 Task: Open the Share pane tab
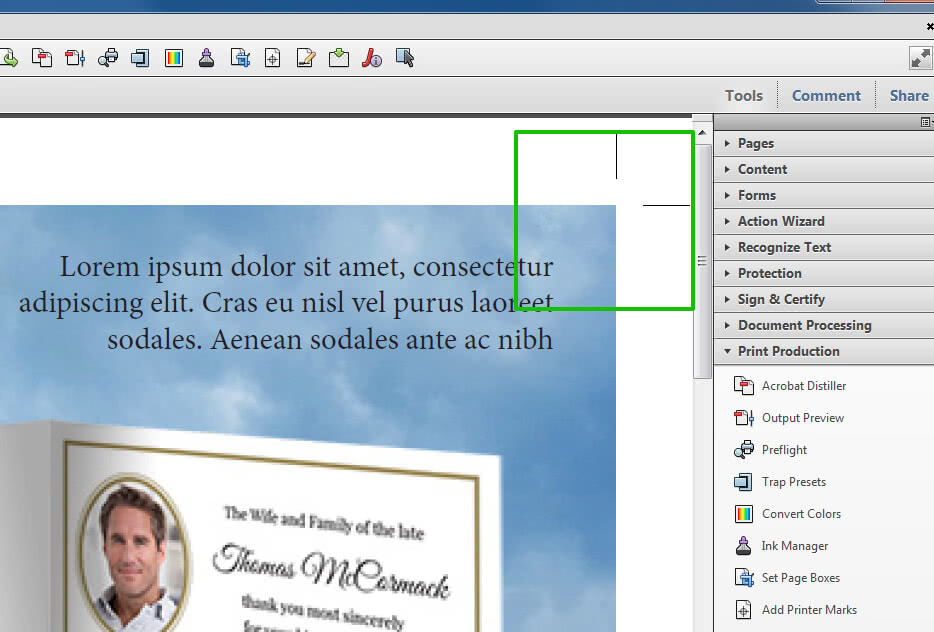pyautogui.click(x=909, y=95)
